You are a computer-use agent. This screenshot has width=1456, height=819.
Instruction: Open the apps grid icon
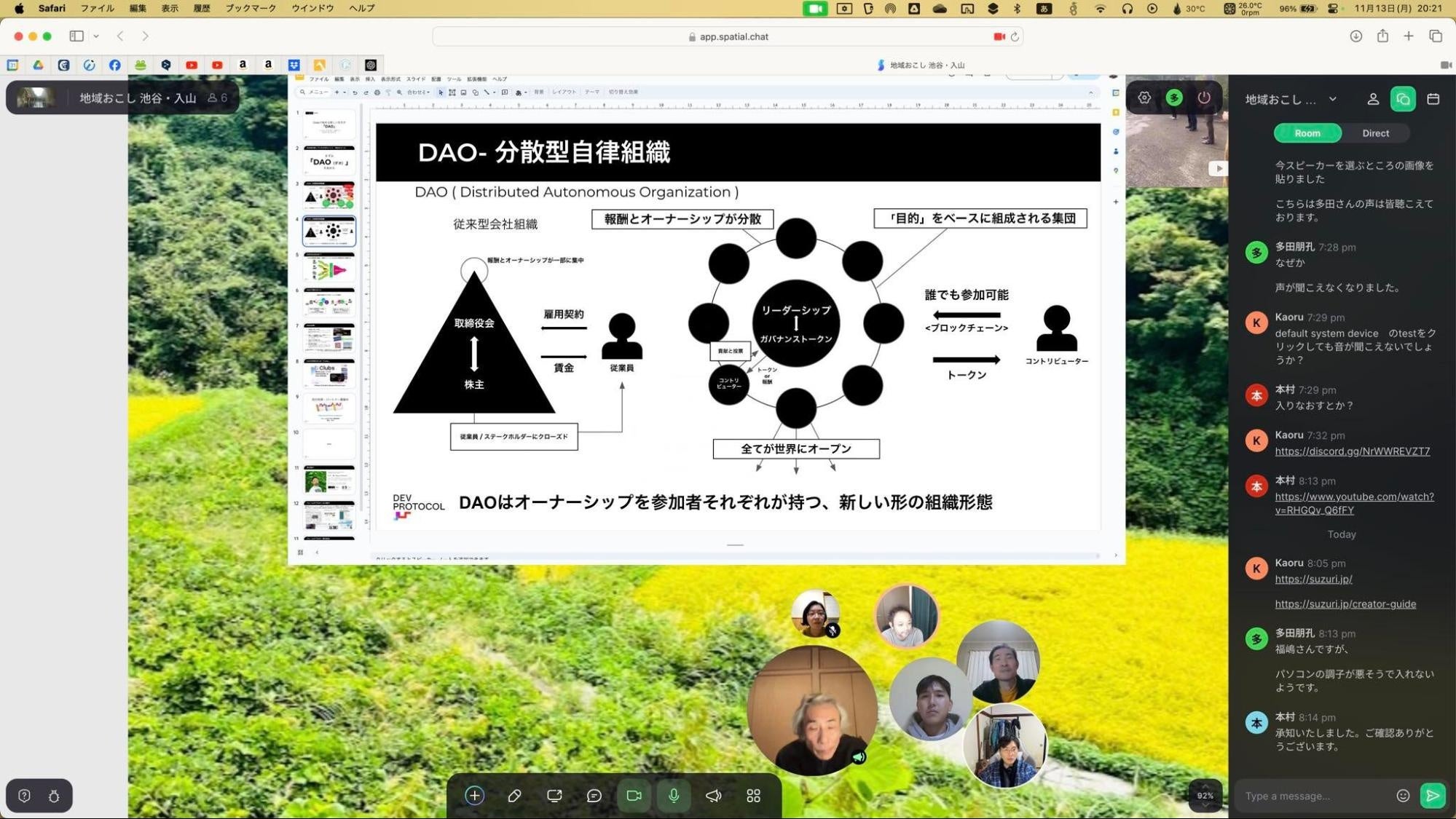tap(752, 796)
